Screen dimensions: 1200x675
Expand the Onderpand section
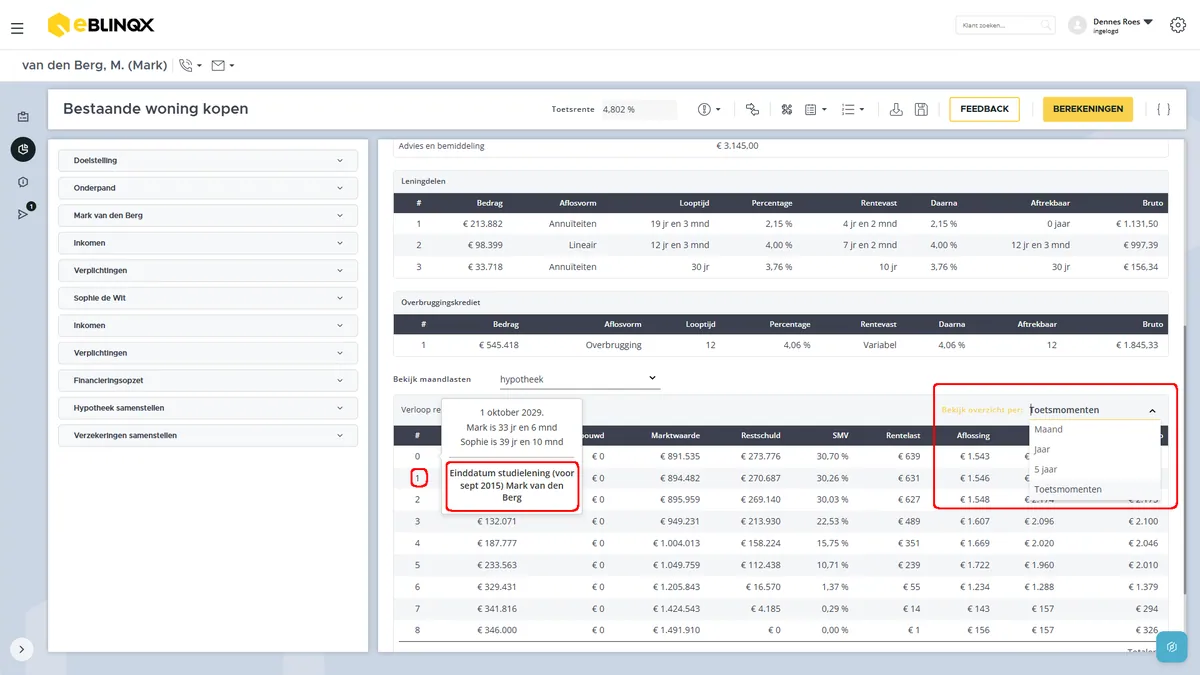pyautogui.click(x=208, y=188)
